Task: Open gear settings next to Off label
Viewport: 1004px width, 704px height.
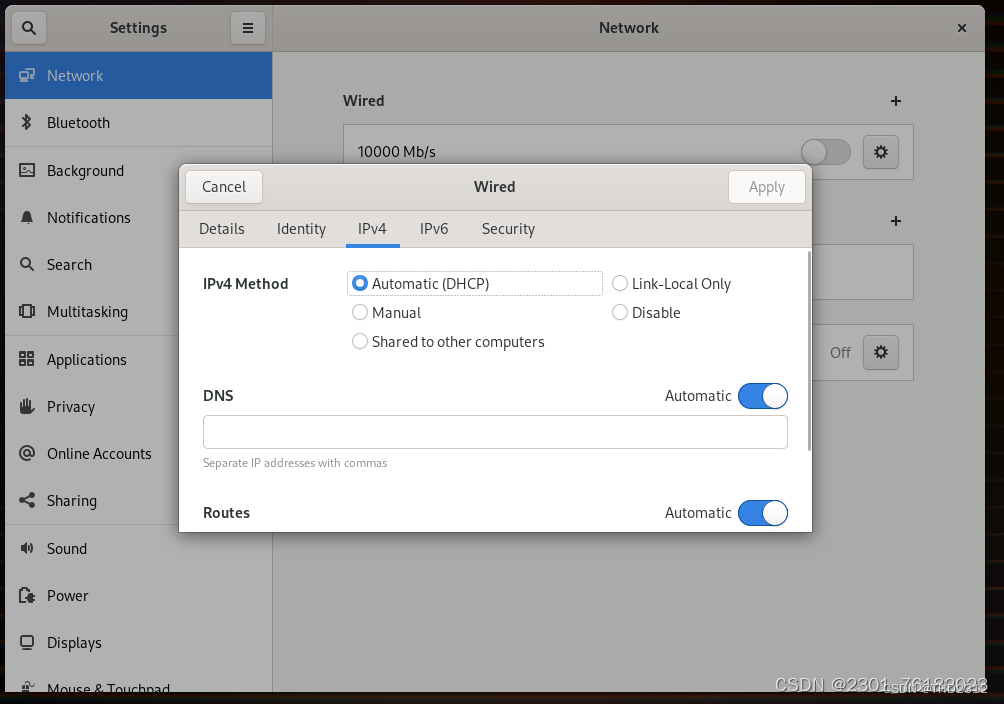Action: (880, 352)
